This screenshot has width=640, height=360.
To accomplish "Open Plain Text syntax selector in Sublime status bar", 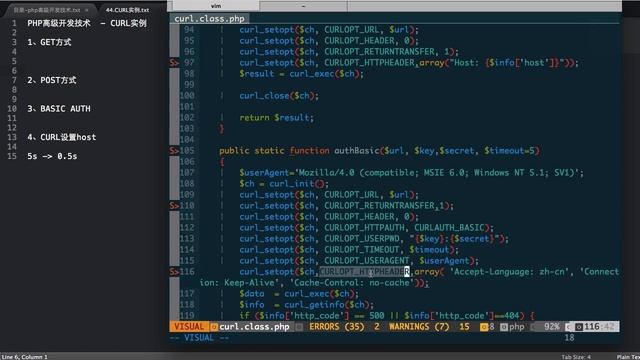I will [628, 357].
